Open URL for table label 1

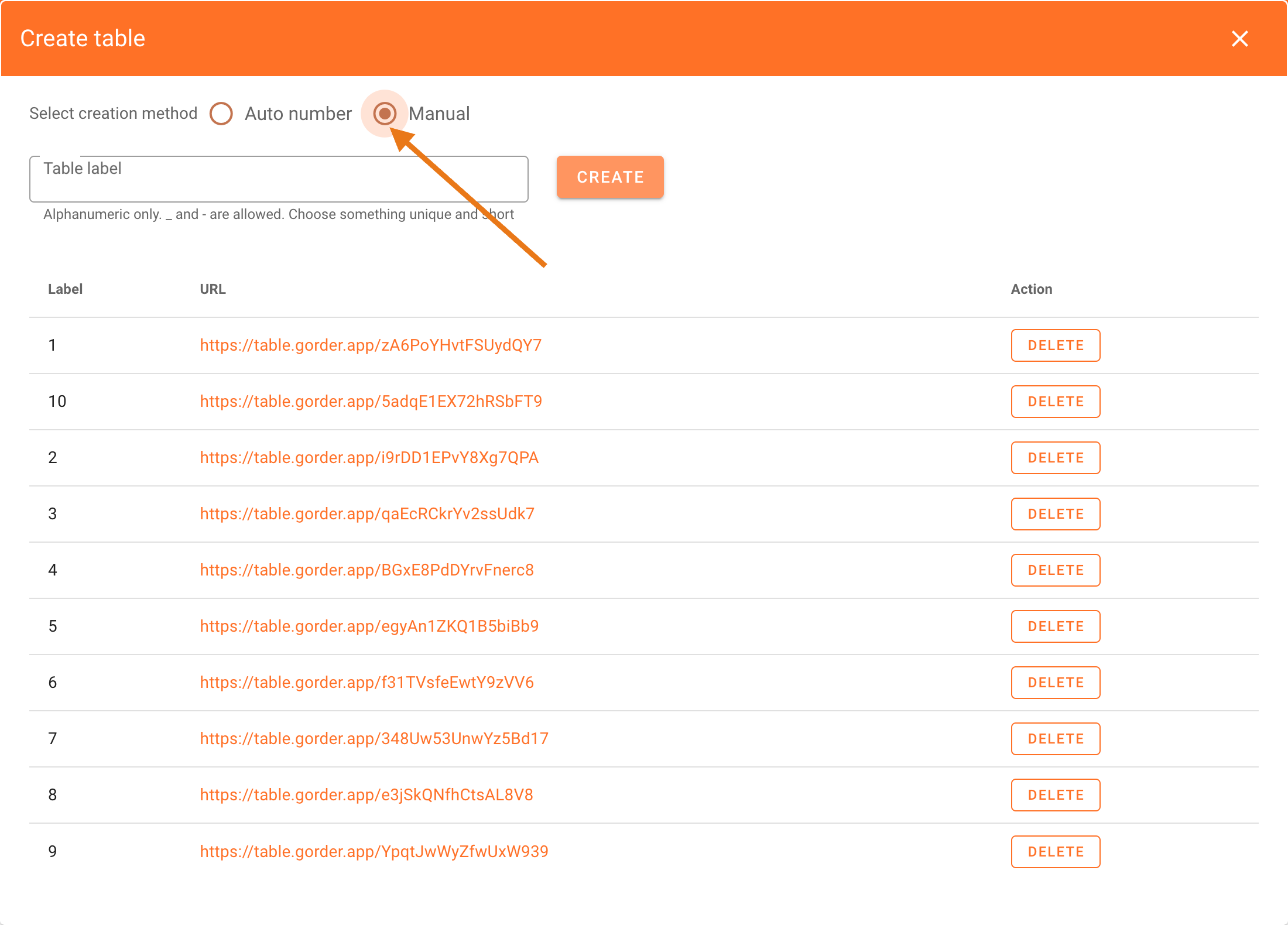click(x=371, y=345)
